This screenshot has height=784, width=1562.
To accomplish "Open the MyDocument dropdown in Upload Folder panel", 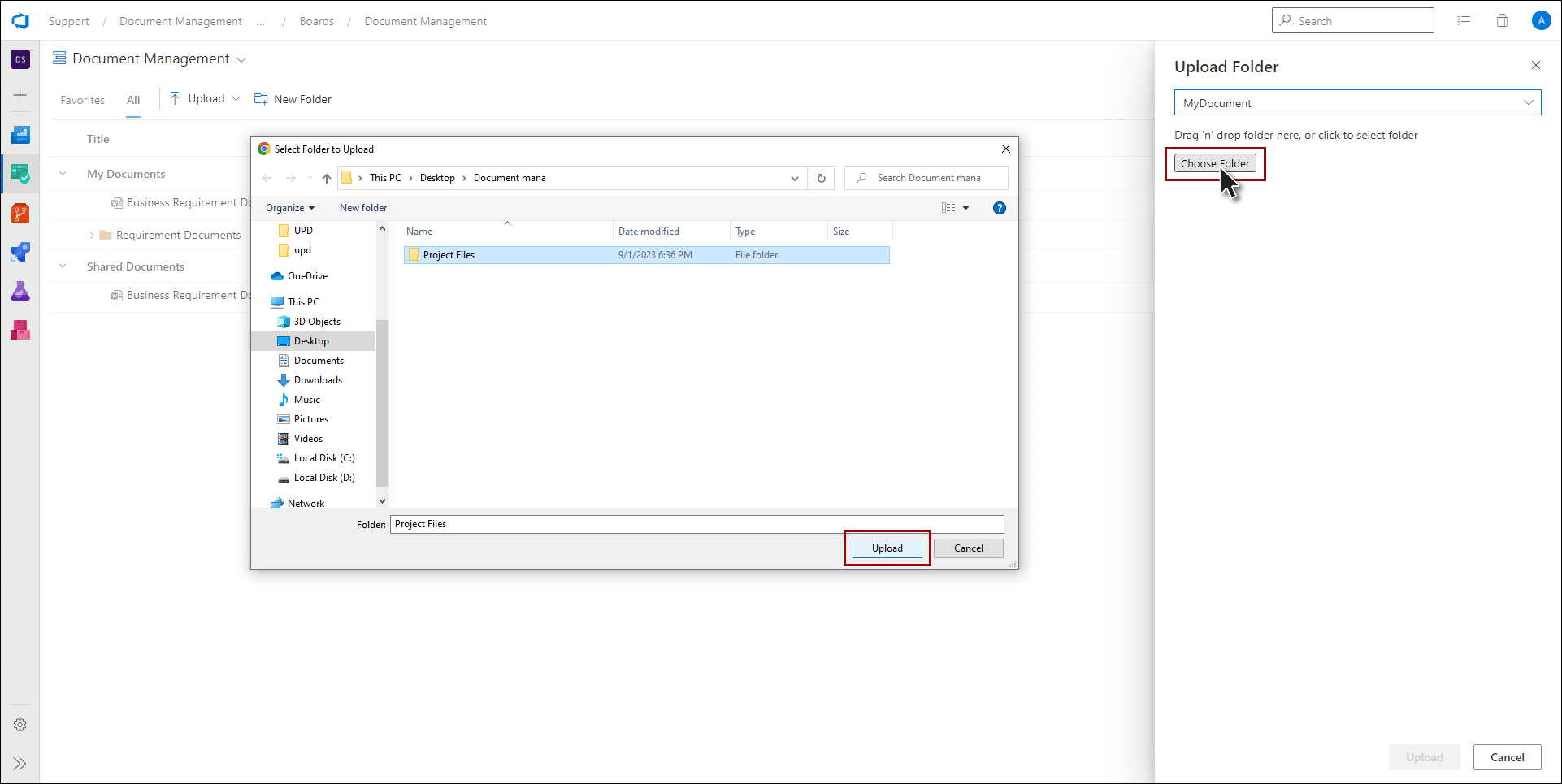I will pos(1528,102).
